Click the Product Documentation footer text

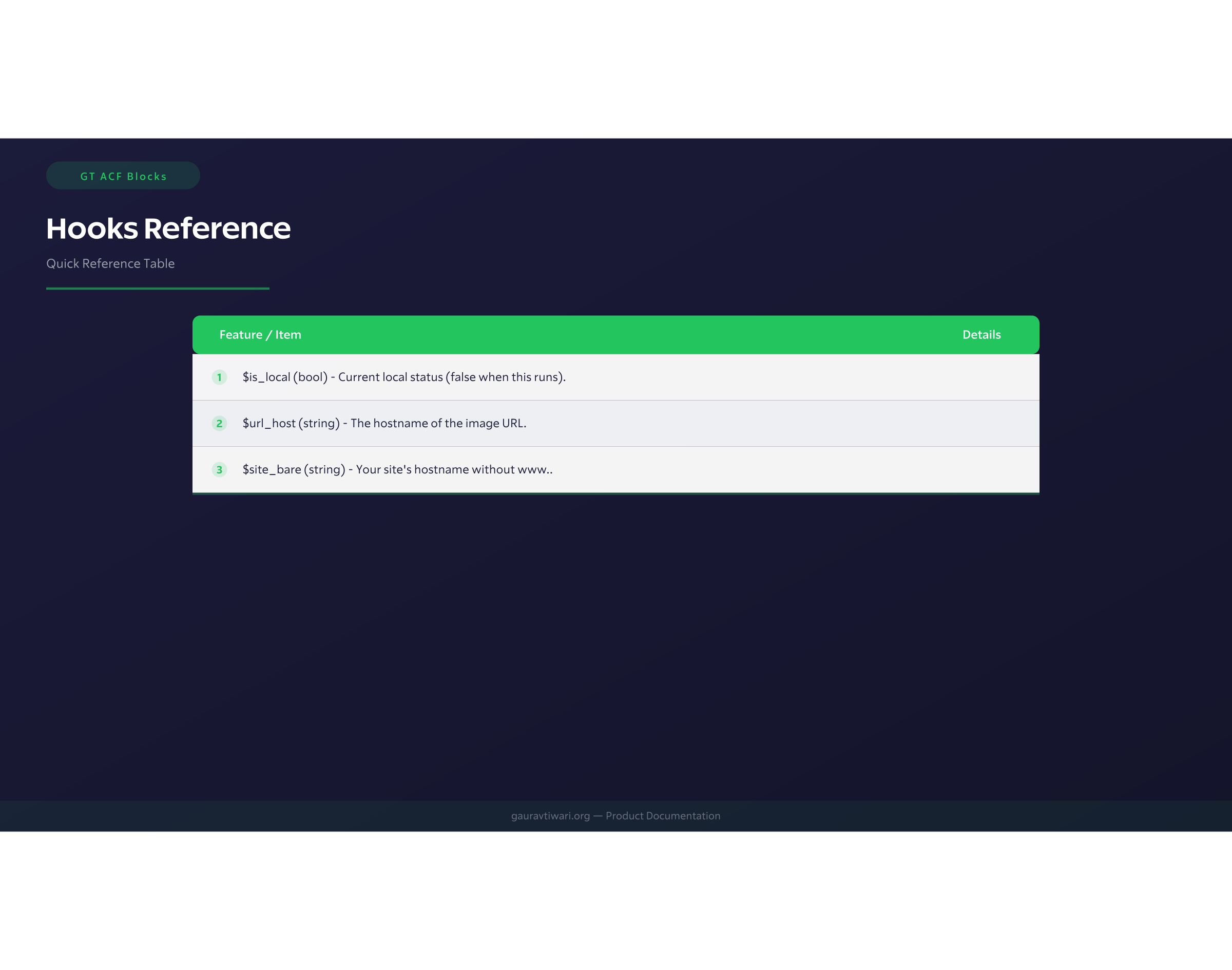[x=663, y=816]
